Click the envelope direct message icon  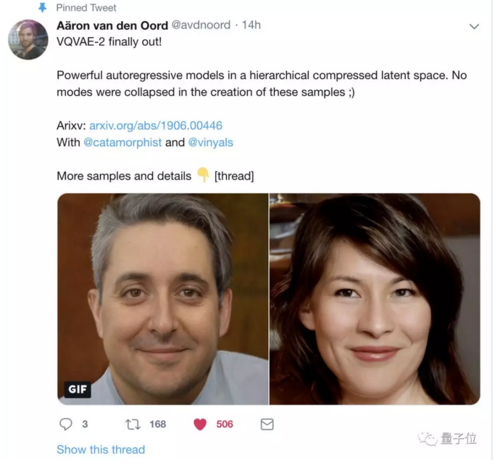tap(267, 424)
